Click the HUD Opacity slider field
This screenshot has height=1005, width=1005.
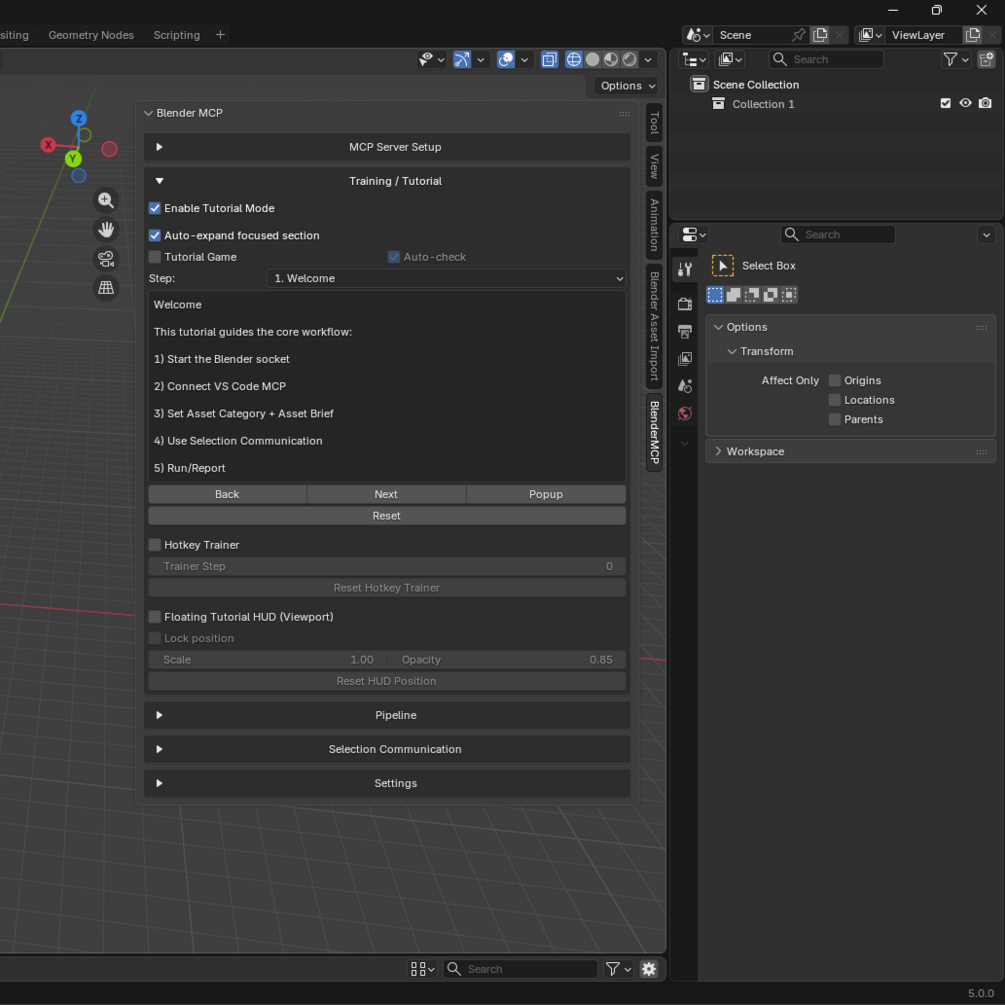coord(507,660)
